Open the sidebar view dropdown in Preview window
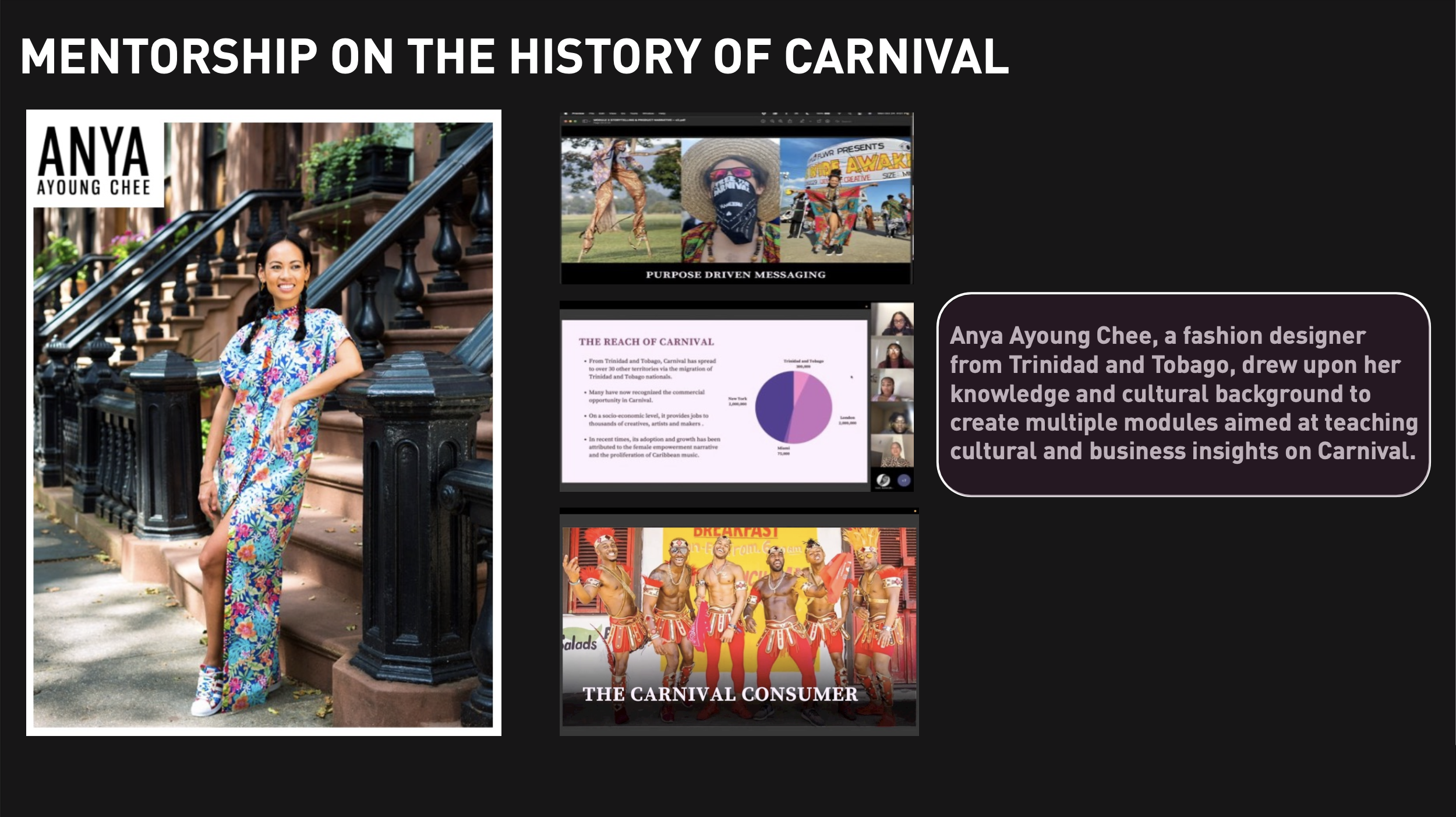 click(586, 121)
